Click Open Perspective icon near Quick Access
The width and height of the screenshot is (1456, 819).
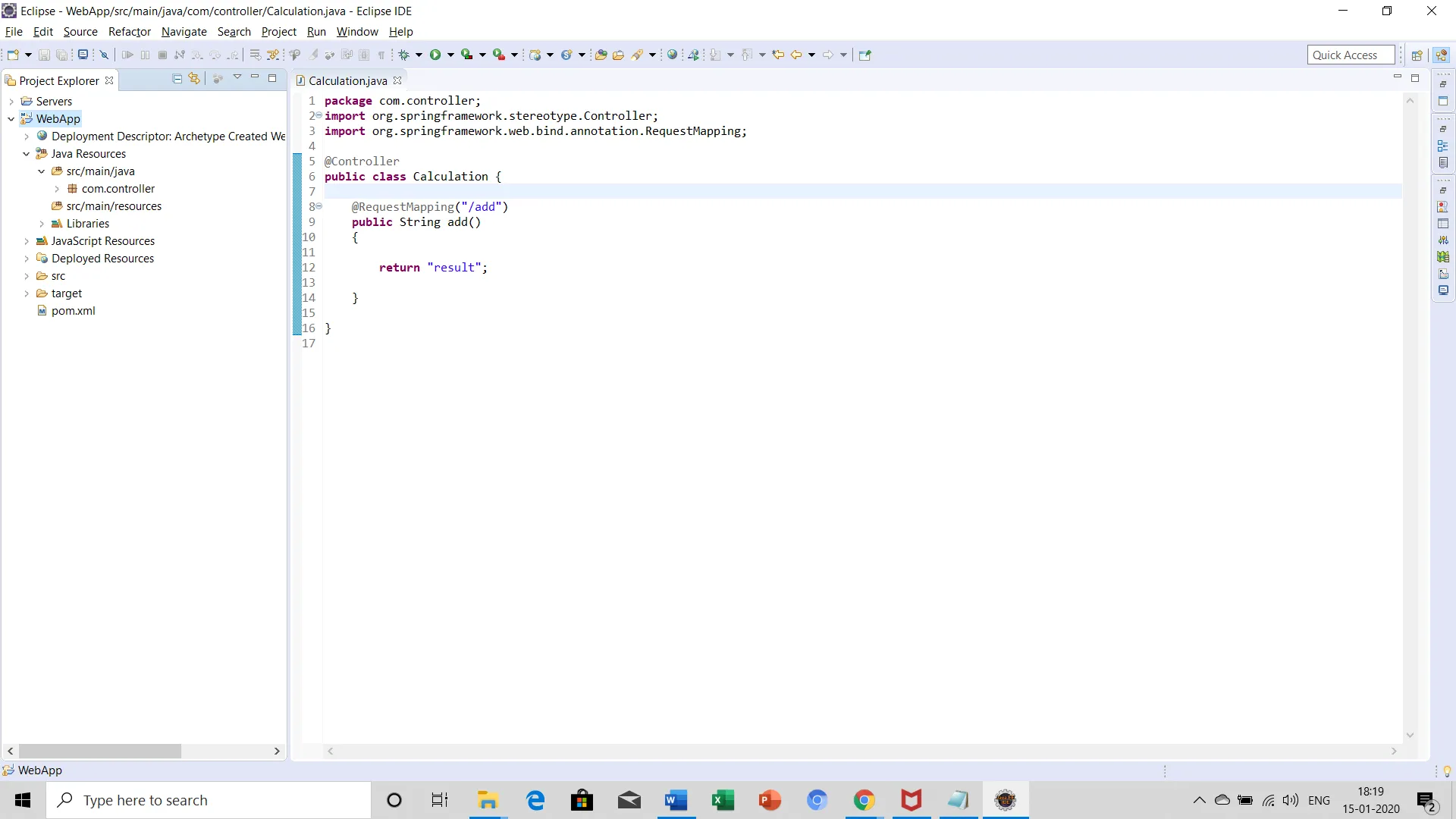click(1416, 55)
